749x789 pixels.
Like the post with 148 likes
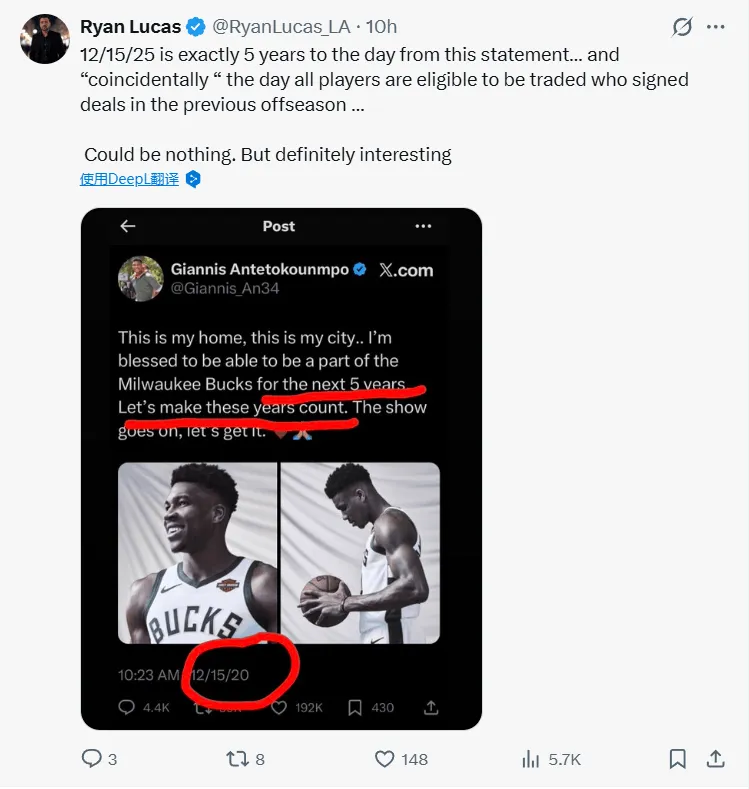click(385, 759)
